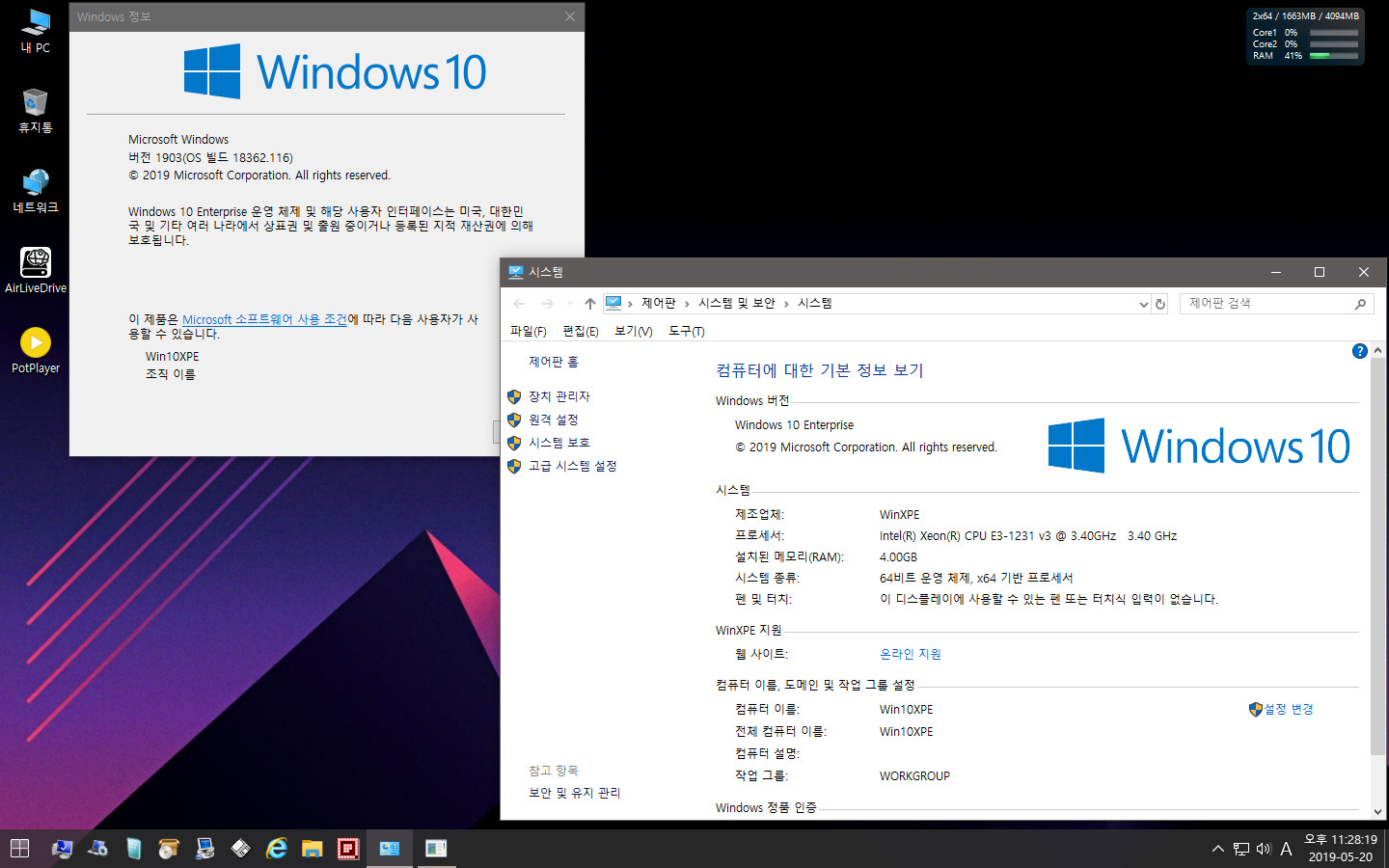Open the Windows Start button
The height and width of the screenshot is (868, 1389).
[x=19, y=849]
